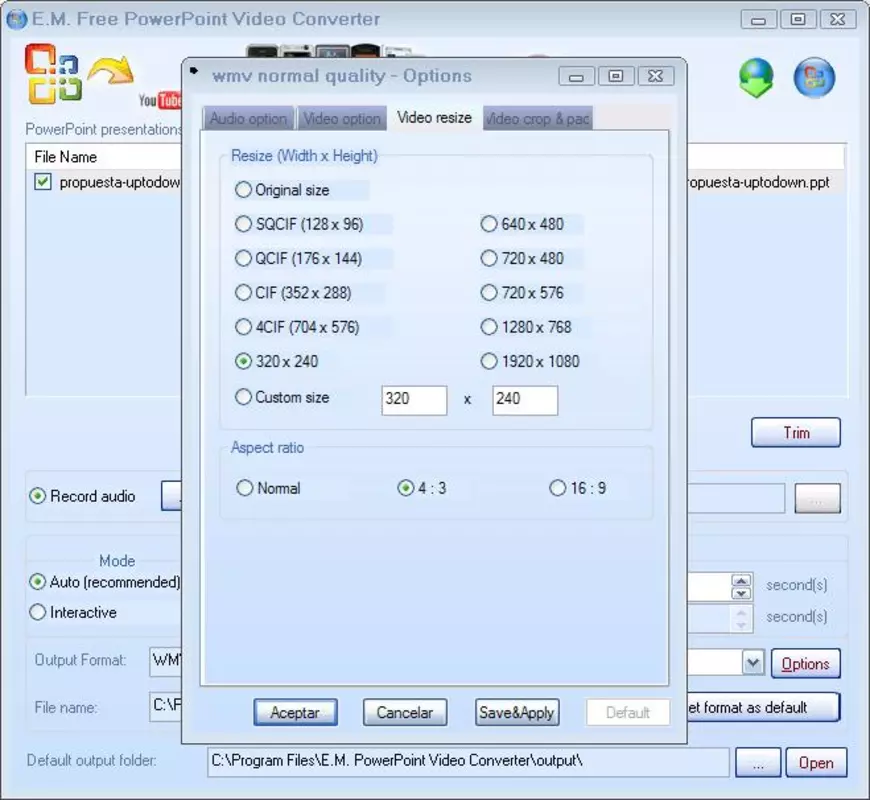Screen dimensions: 870x800
Task: Click the custom width field 320
Action: [x=414, y=400]
